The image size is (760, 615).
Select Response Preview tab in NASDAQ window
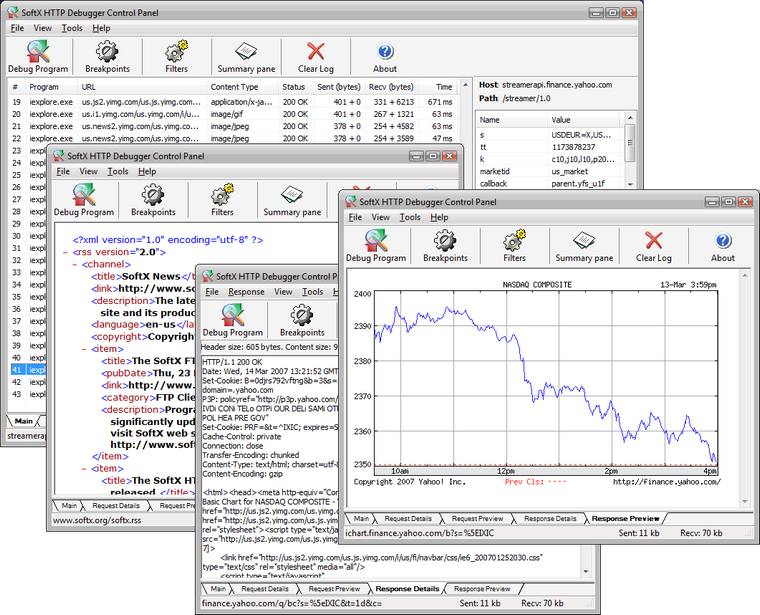click(625, 519)
